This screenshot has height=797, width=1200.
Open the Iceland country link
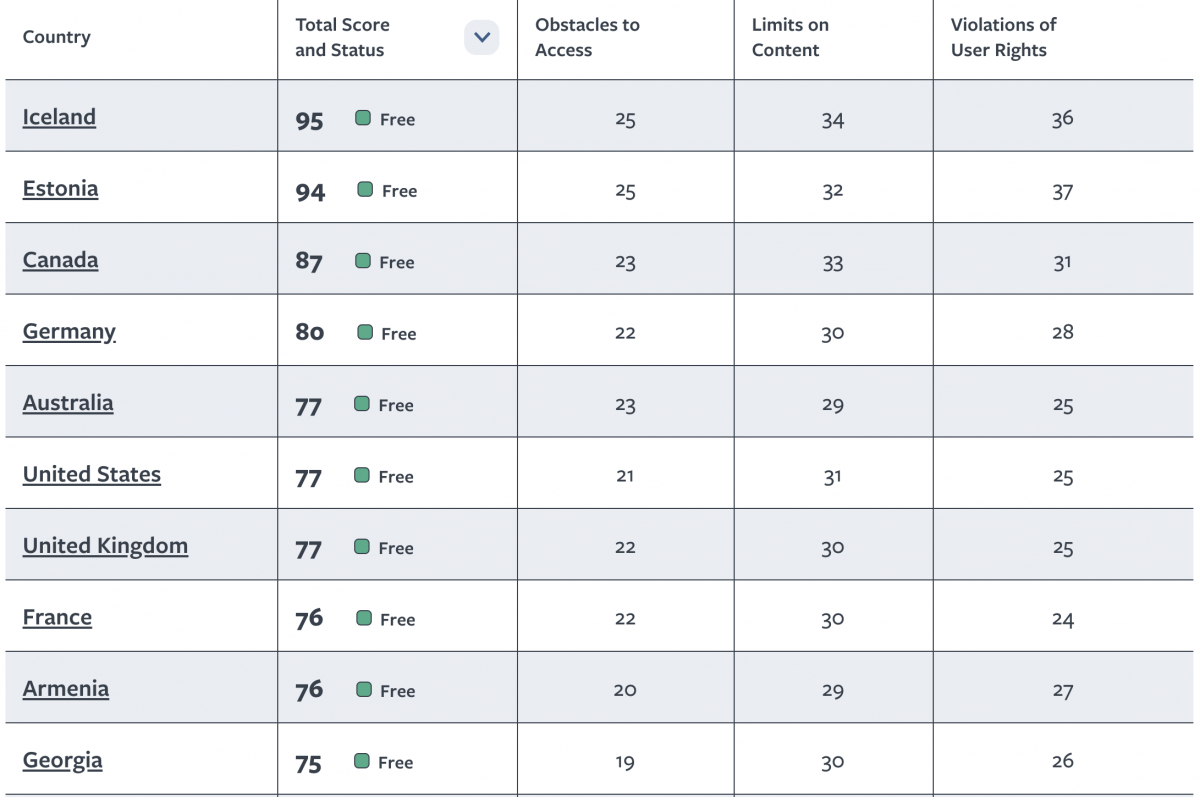point(59,117)
